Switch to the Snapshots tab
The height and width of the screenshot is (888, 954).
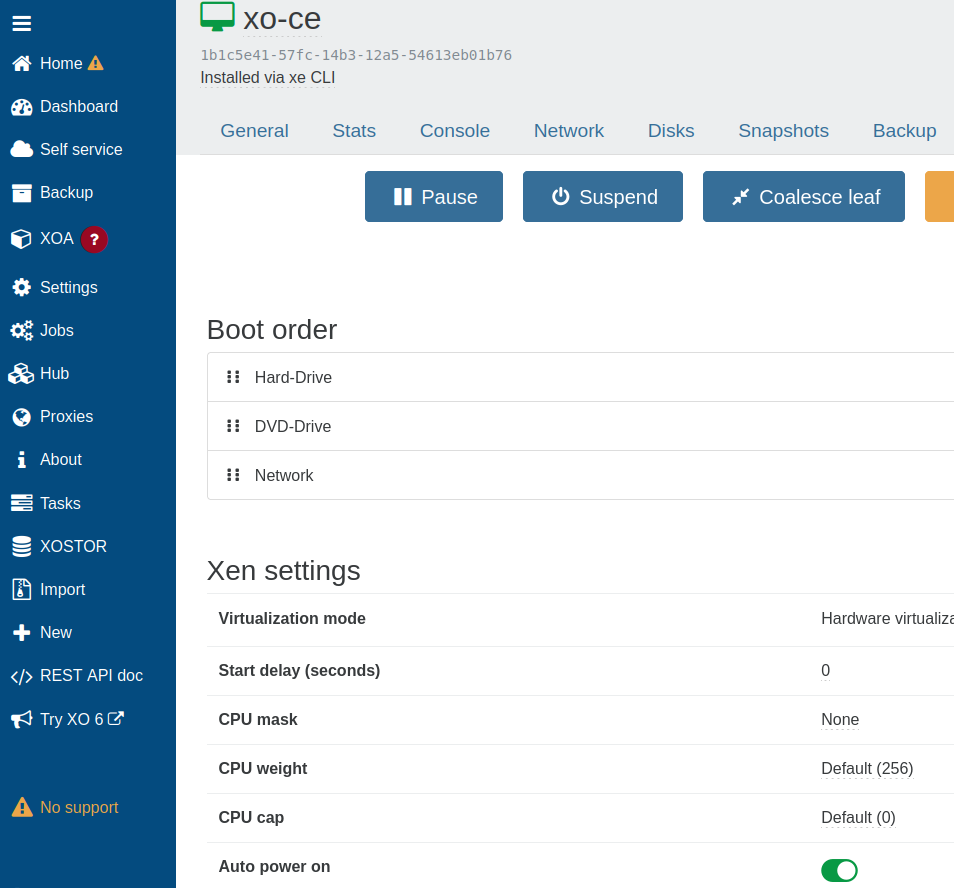tap(783, 131)
